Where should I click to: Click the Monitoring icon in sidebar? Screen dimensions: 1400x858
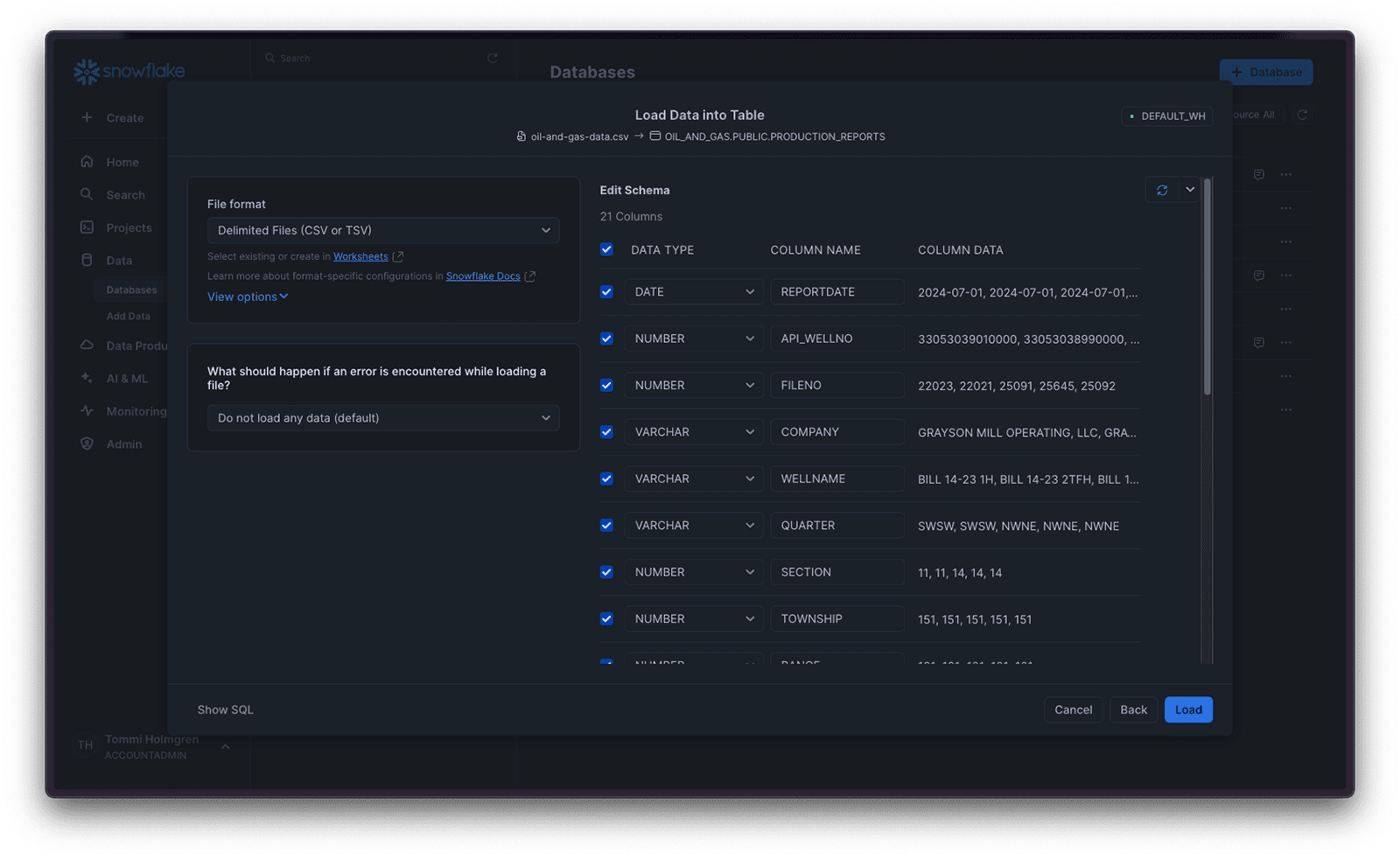click(87, 411)
